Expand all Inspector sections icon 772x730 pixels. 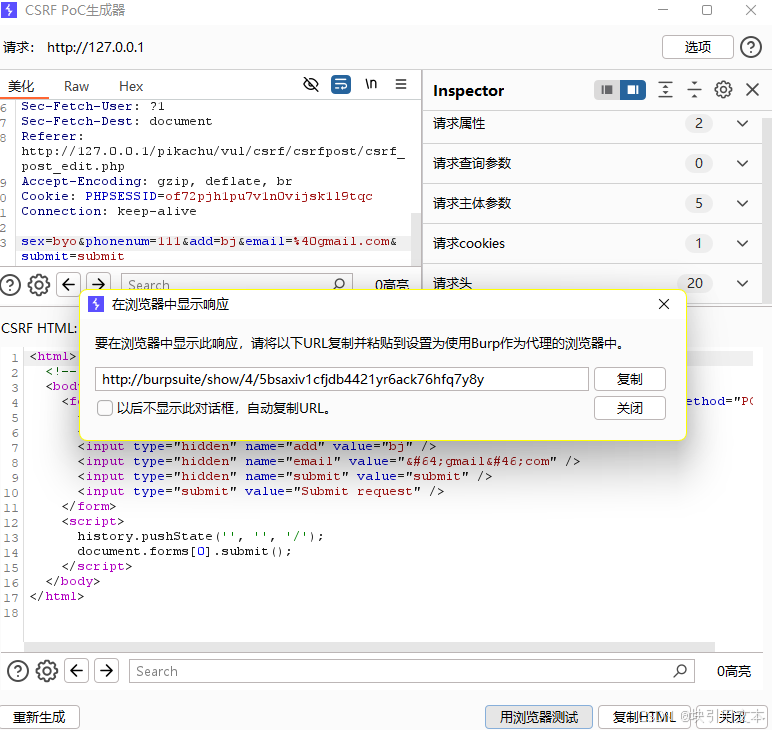click(x=665, y=90)
